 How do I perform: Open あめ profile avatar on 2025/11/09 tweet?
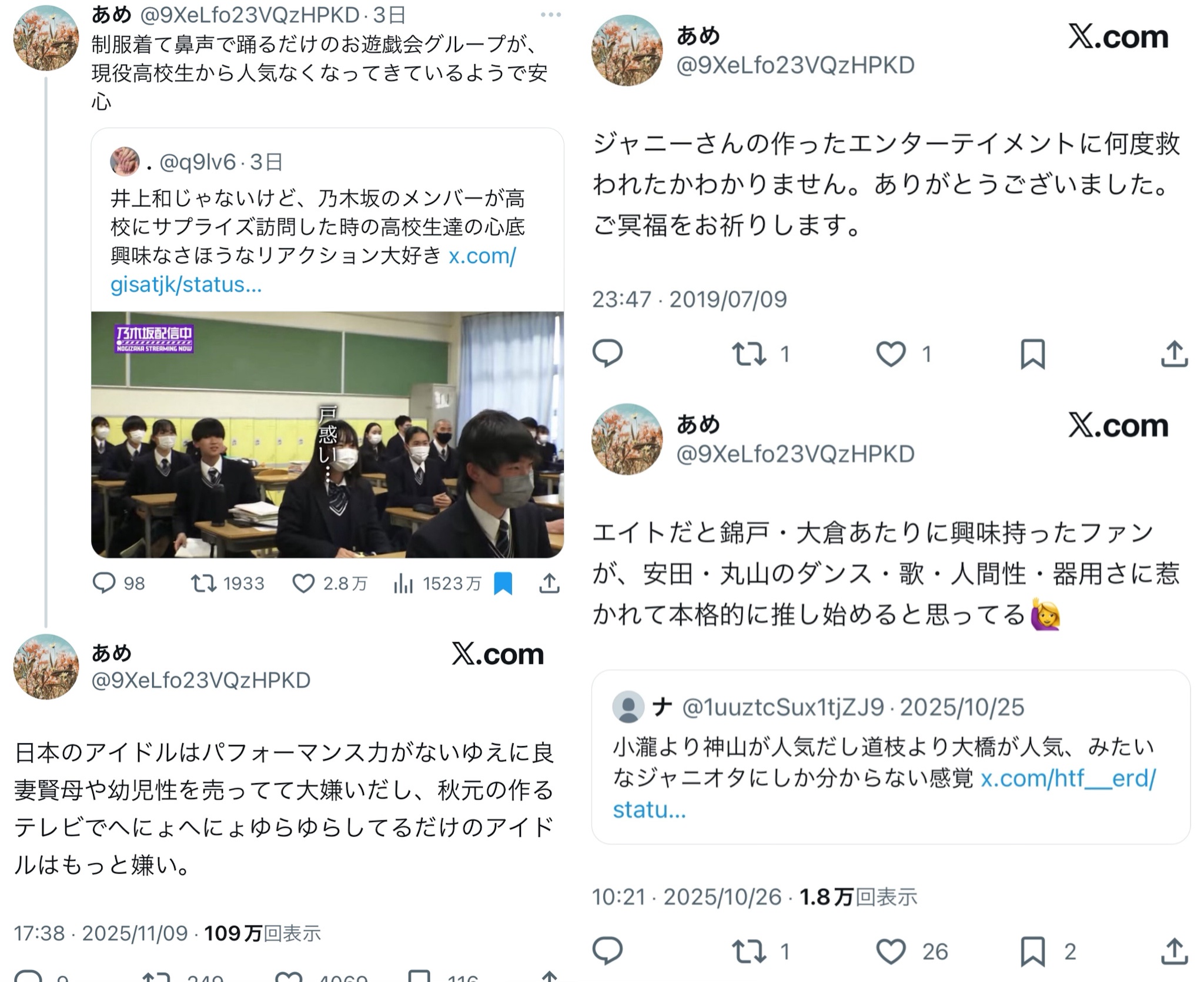coord(46,666)
